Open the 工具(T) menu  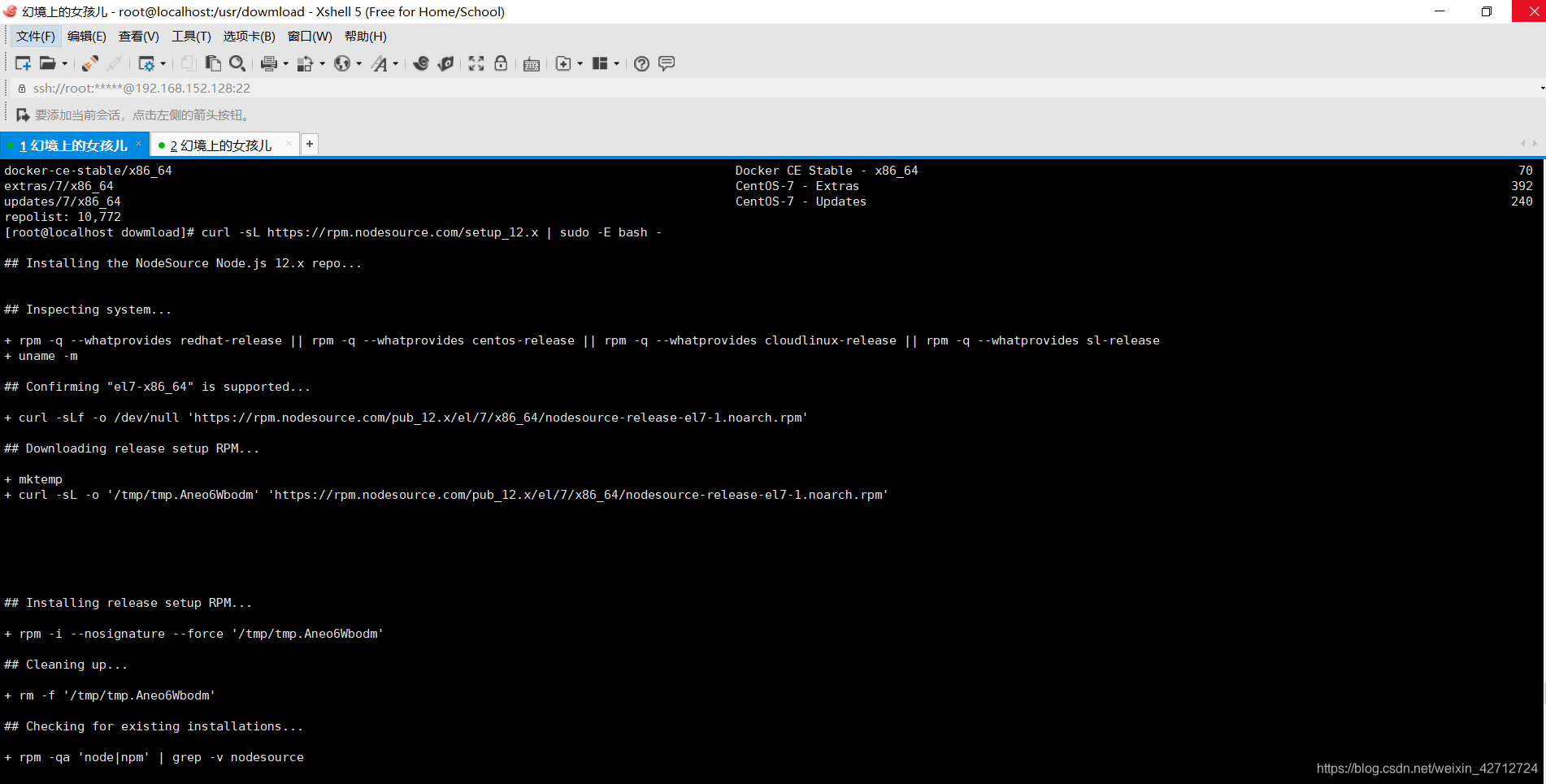[191, 37]
